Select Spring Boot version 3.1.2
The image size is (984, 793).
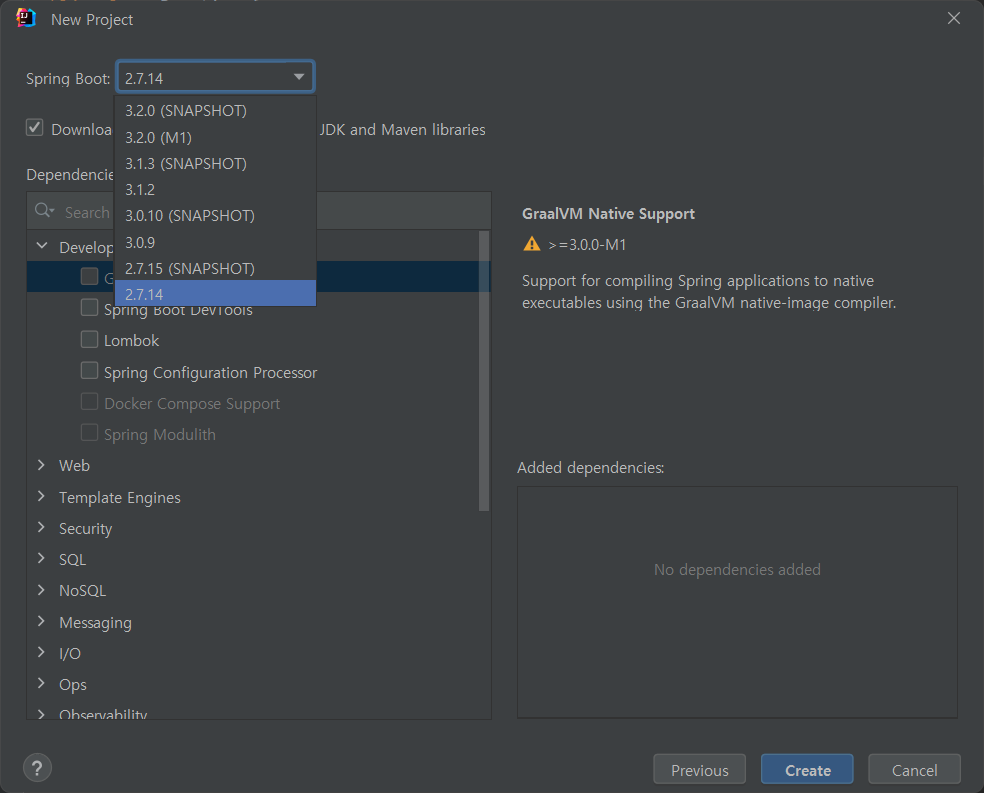pos(215,189)
